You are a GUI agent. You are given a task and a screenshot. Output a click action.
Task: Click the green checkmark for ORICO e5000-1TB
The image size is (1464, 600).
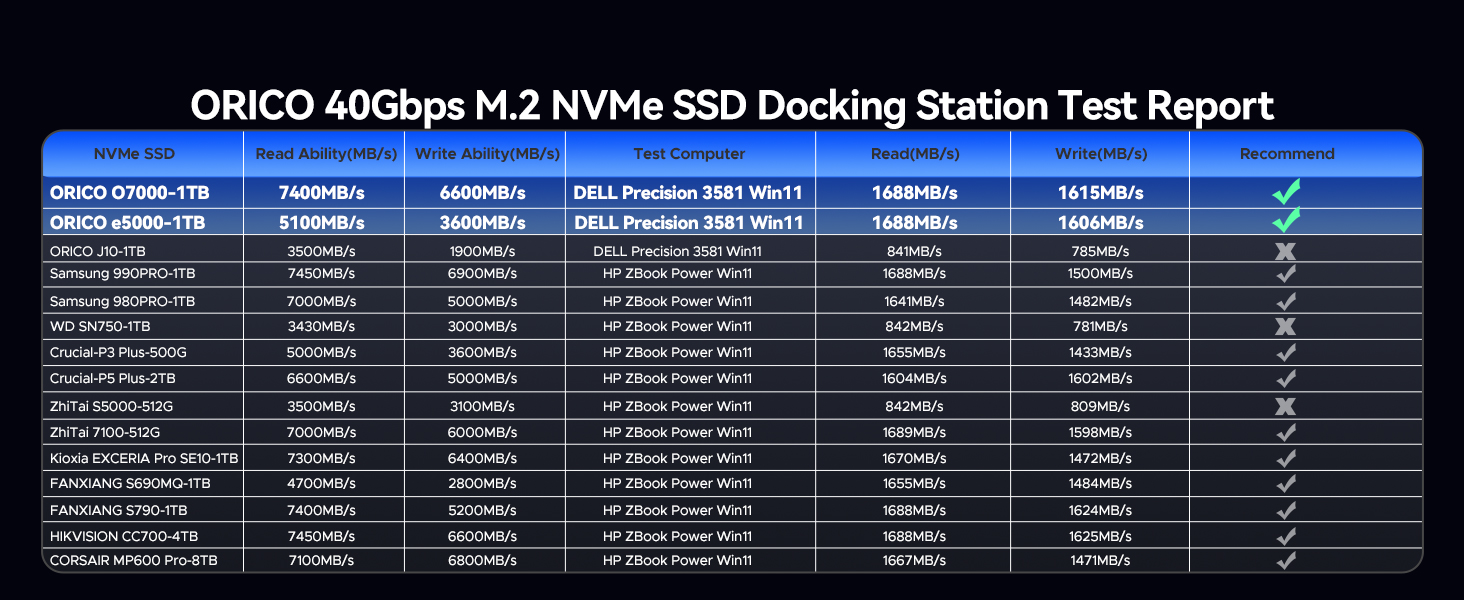coord(1286,220)
